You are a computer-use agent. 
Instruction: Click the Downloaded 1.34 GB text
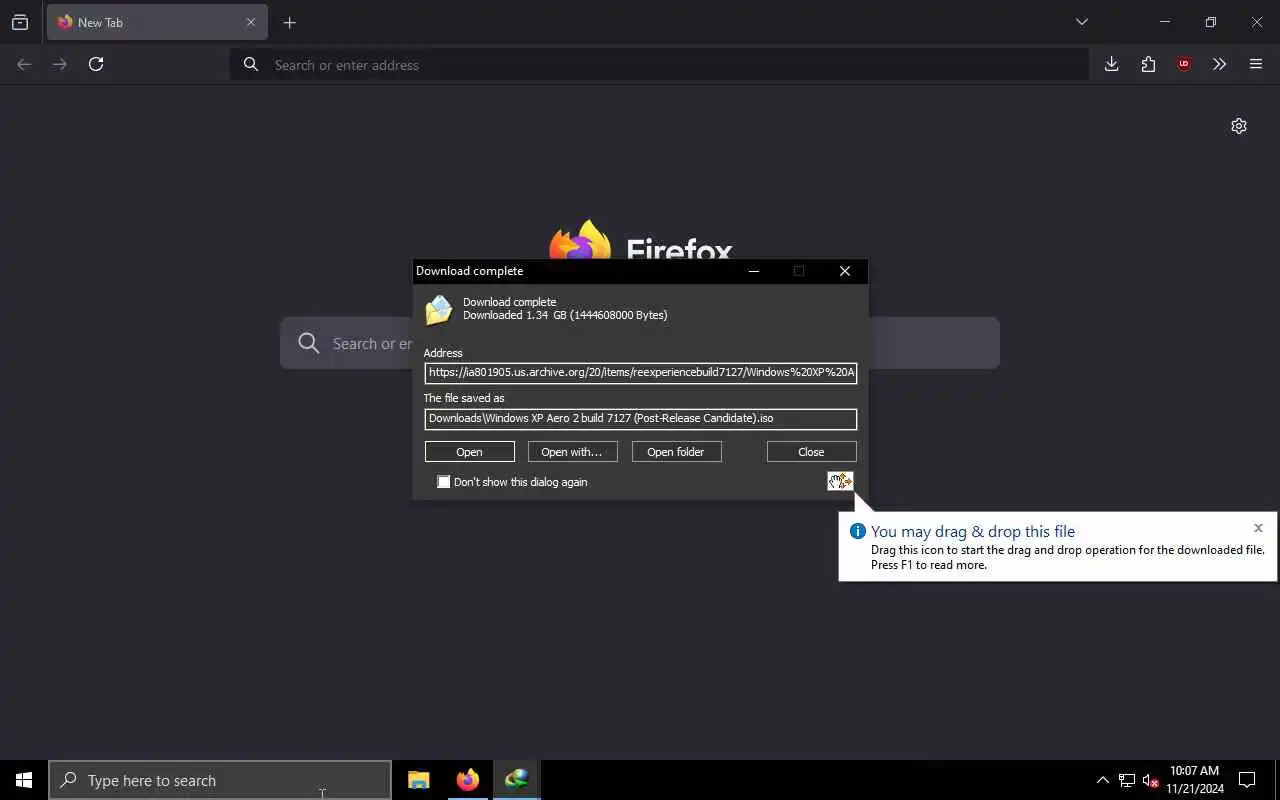click(565, 315)
